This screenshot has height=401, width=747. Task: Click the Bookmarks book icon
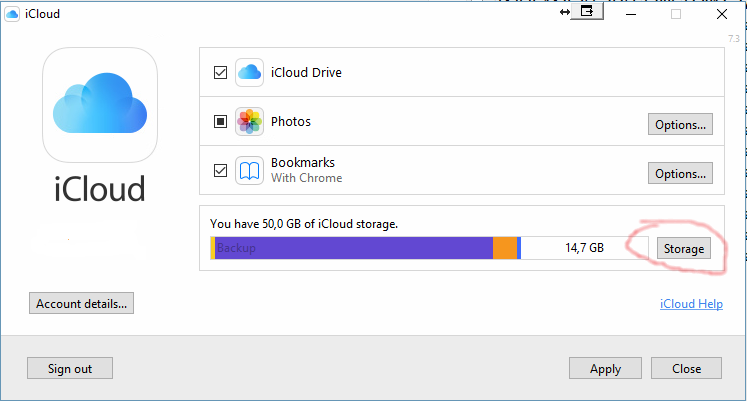249,170
